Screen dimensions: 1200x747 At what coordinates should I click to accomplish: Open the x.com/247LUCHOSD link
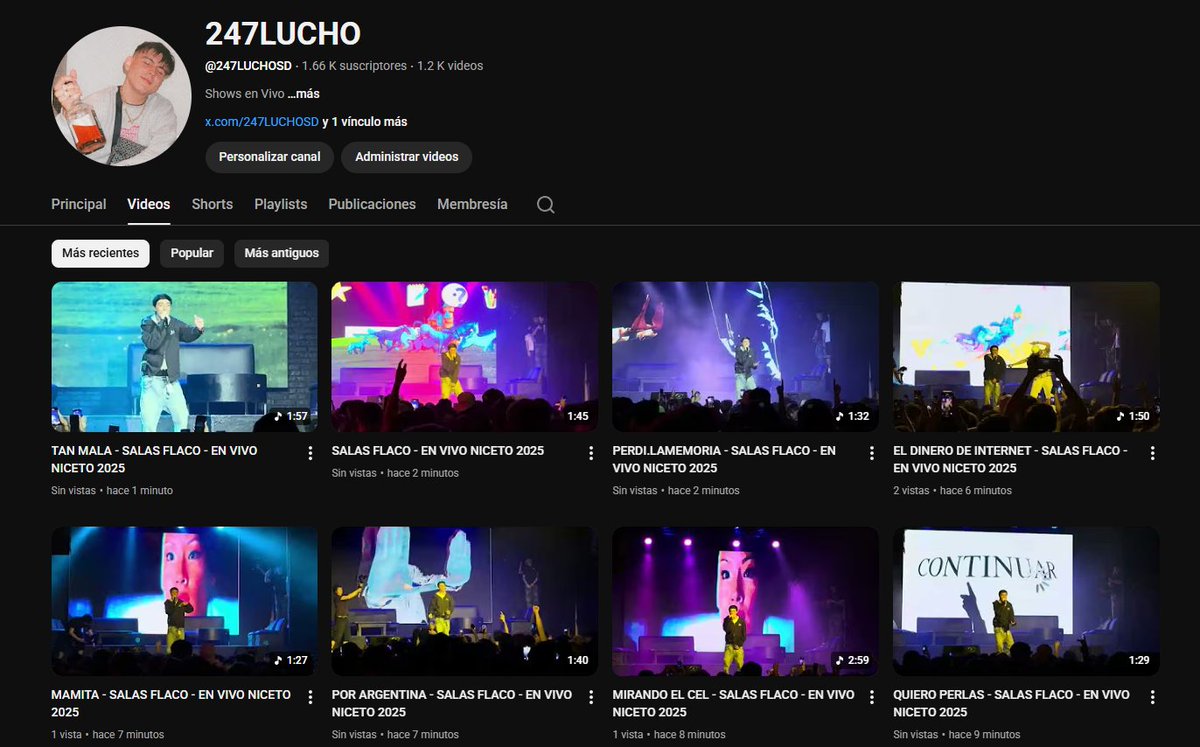click(x=262, y=122)
